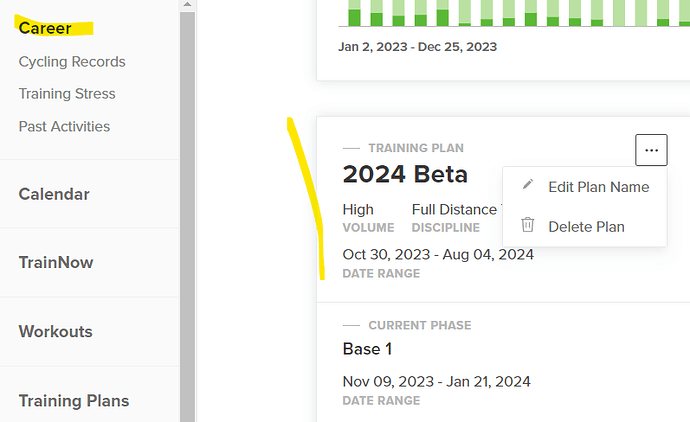Click the pencil icon beside Edit Plan Name
This screenshot has height=422, width=690.
click(x=528, y=186)
